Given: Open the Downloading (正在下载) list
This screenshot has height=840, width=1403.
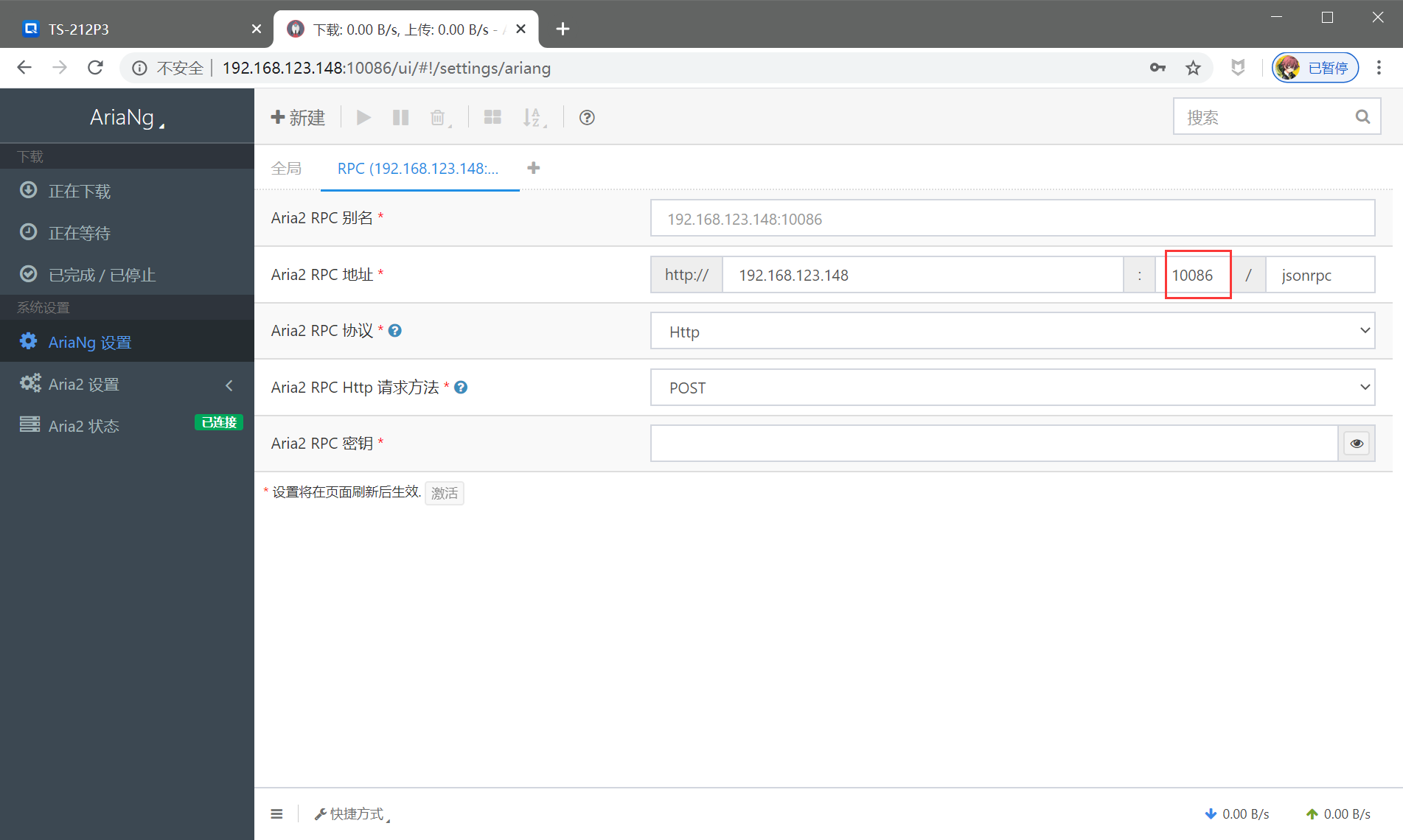Looking at the screenshot, I should pyautogui.click(x=127, y=191).
